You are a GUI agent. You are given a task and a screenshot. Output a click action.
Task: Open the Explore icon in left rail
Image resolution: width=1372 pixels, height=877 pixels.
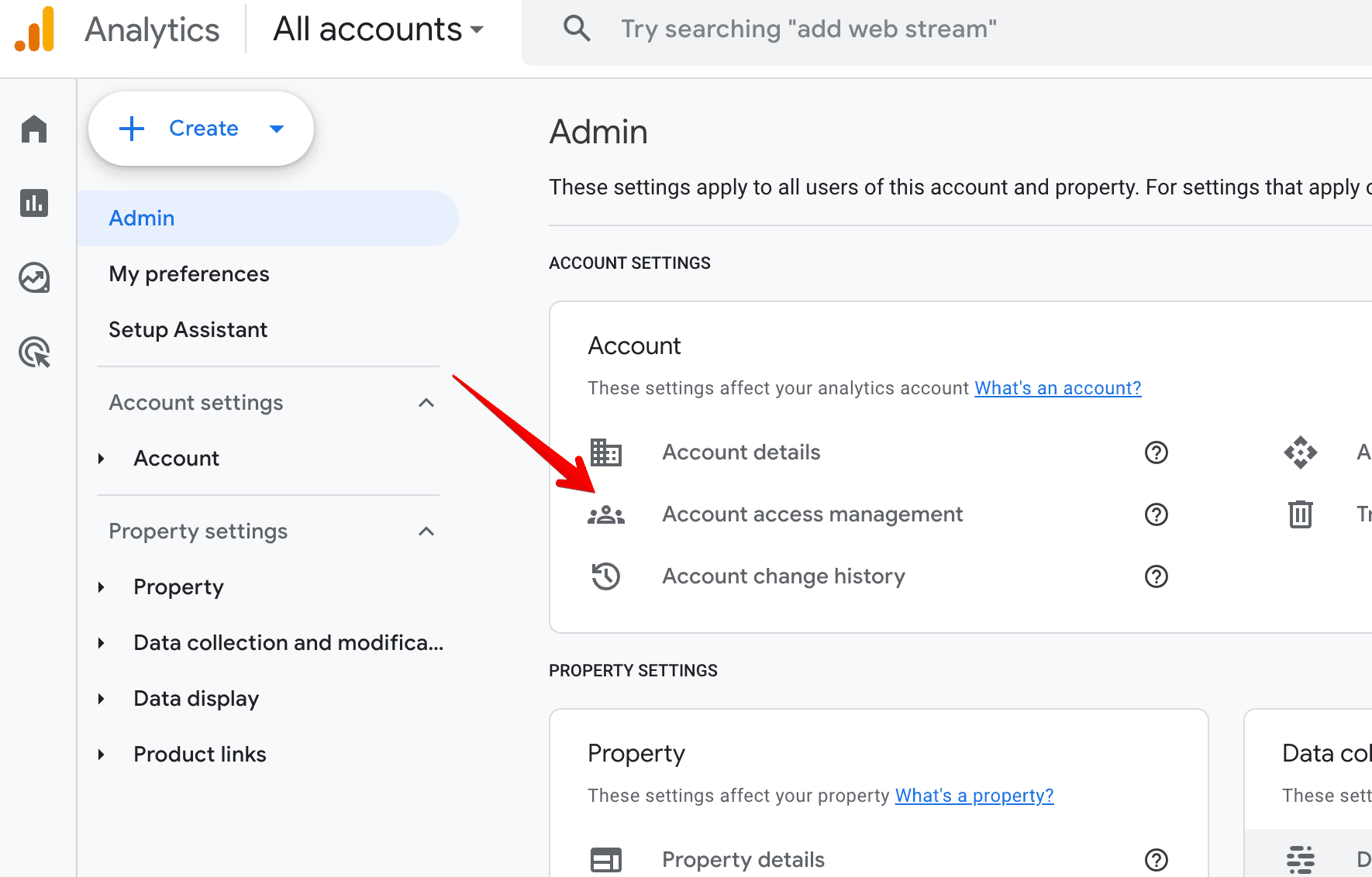(x=34, y=277)
